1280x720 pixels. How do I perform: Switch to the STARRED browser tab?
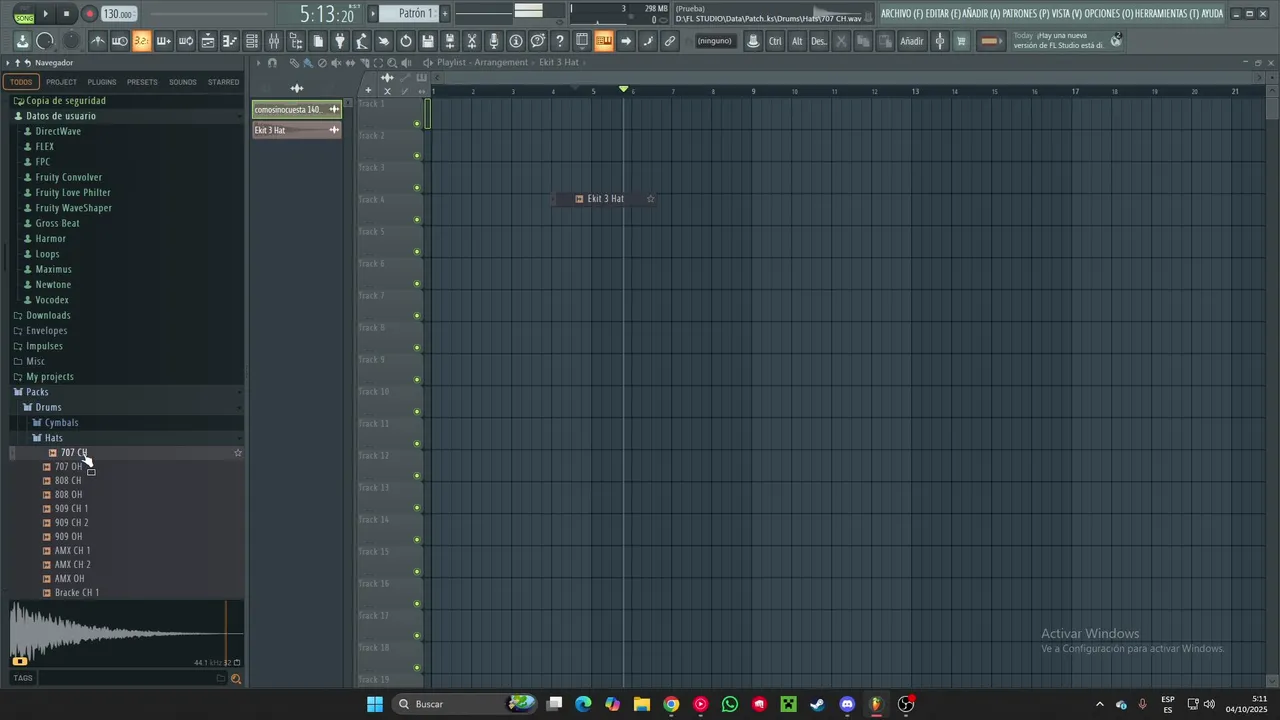pos(223,82)
